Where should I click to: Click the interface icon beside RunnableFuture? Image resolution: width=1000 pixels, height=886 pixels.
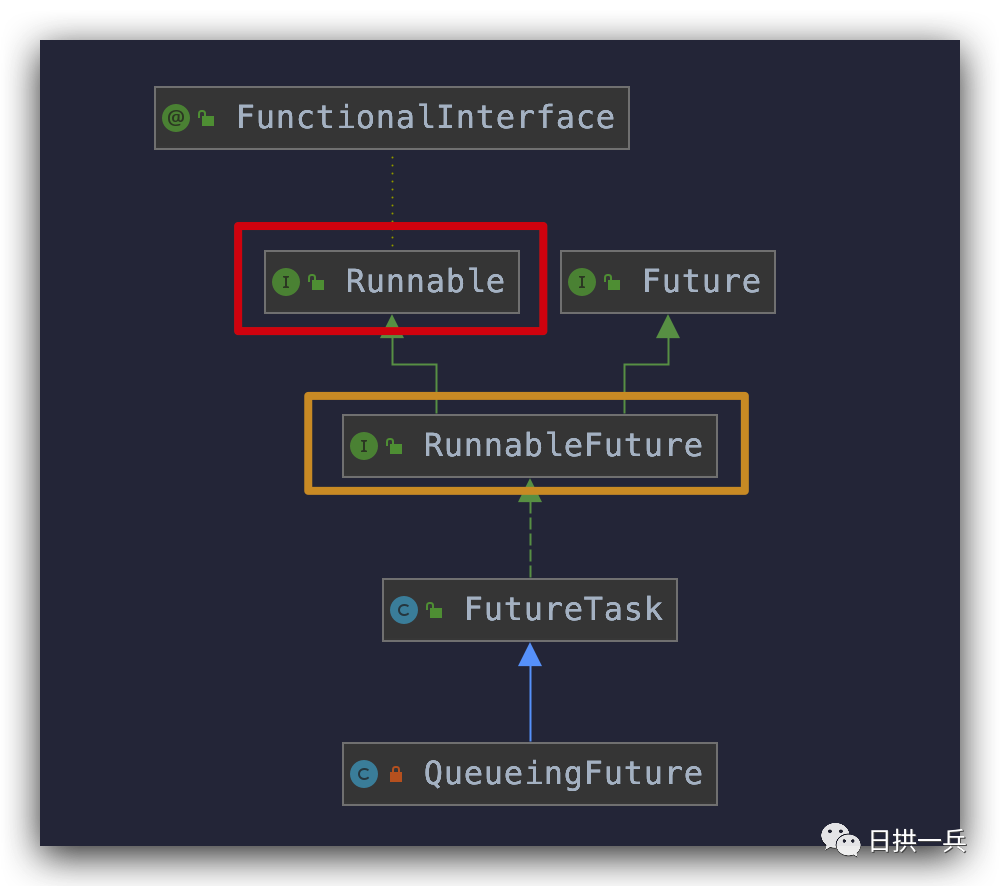[x=364, y=446]
